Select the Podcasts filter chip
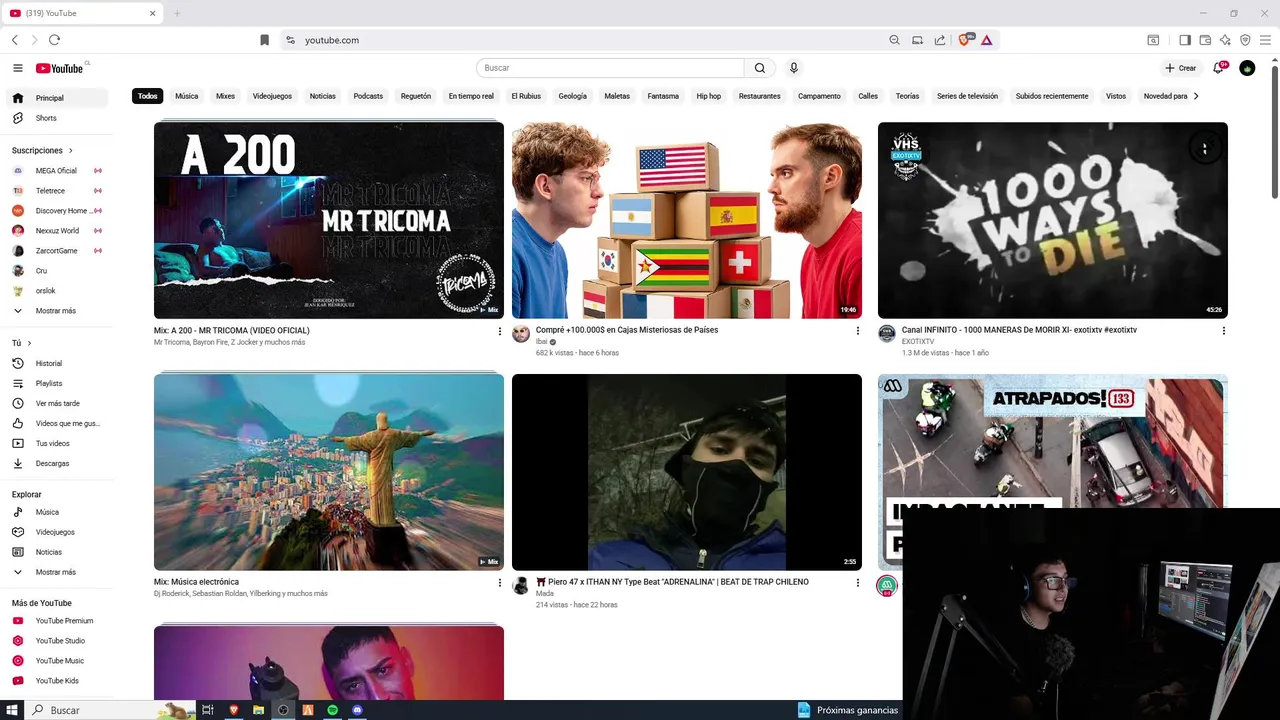The height and width of the screenshot is (720, 1280). [x=368, y=96]
